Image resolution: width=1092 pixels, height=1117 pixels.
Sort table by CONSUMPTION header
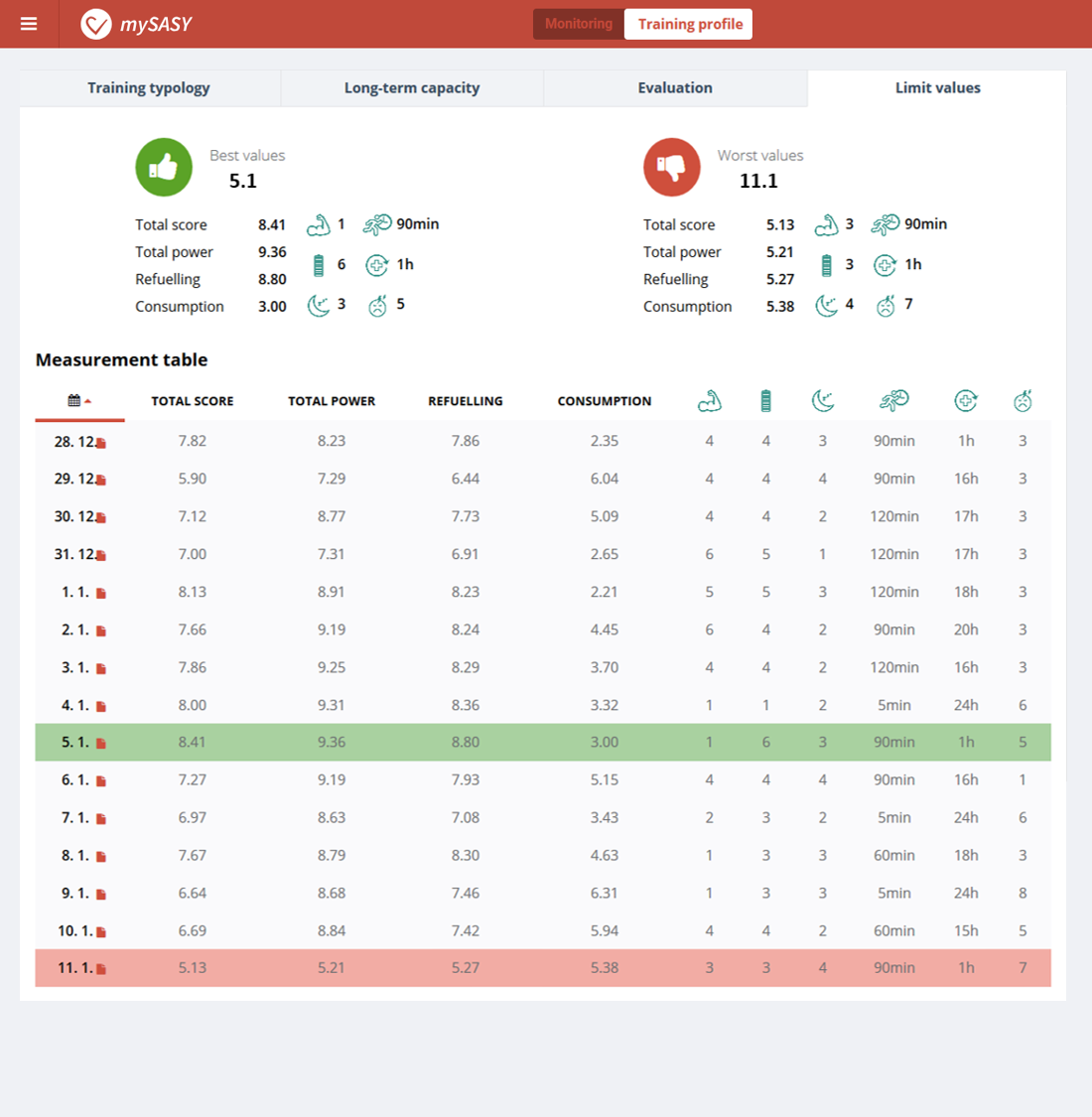tap(604, 401)
